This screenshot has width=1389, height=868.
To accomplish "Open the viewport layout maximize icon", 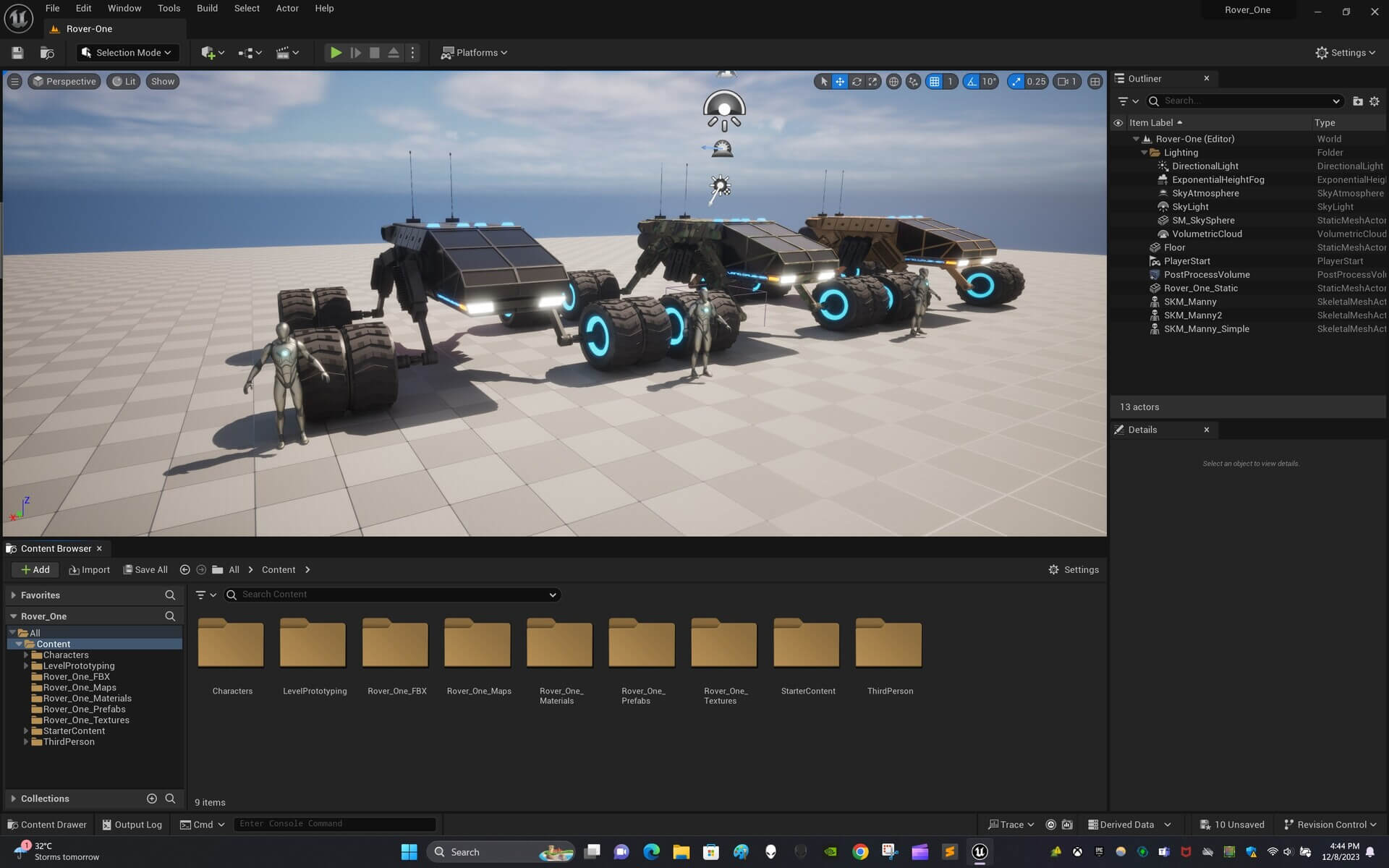I will pyautogui.click(x=1095, y=82).
